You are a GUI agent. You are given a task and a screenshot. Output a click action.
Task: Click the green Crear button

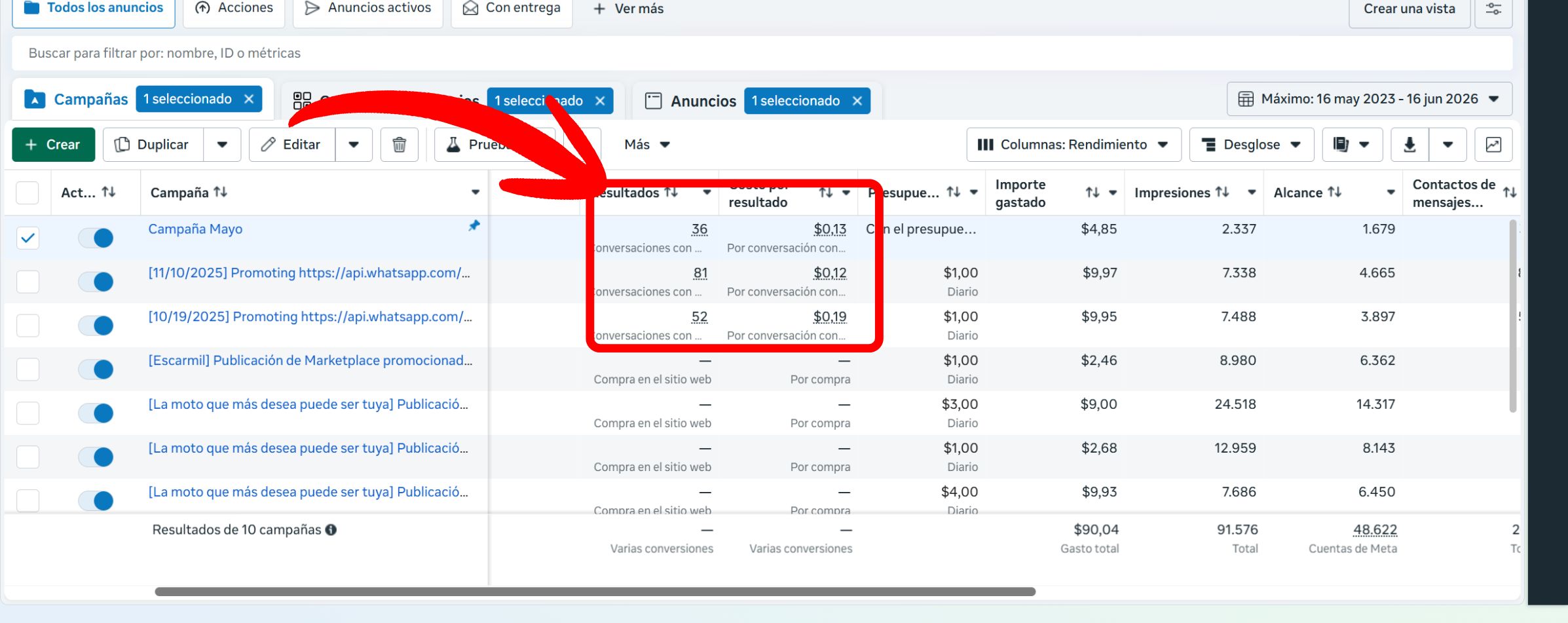53,145
